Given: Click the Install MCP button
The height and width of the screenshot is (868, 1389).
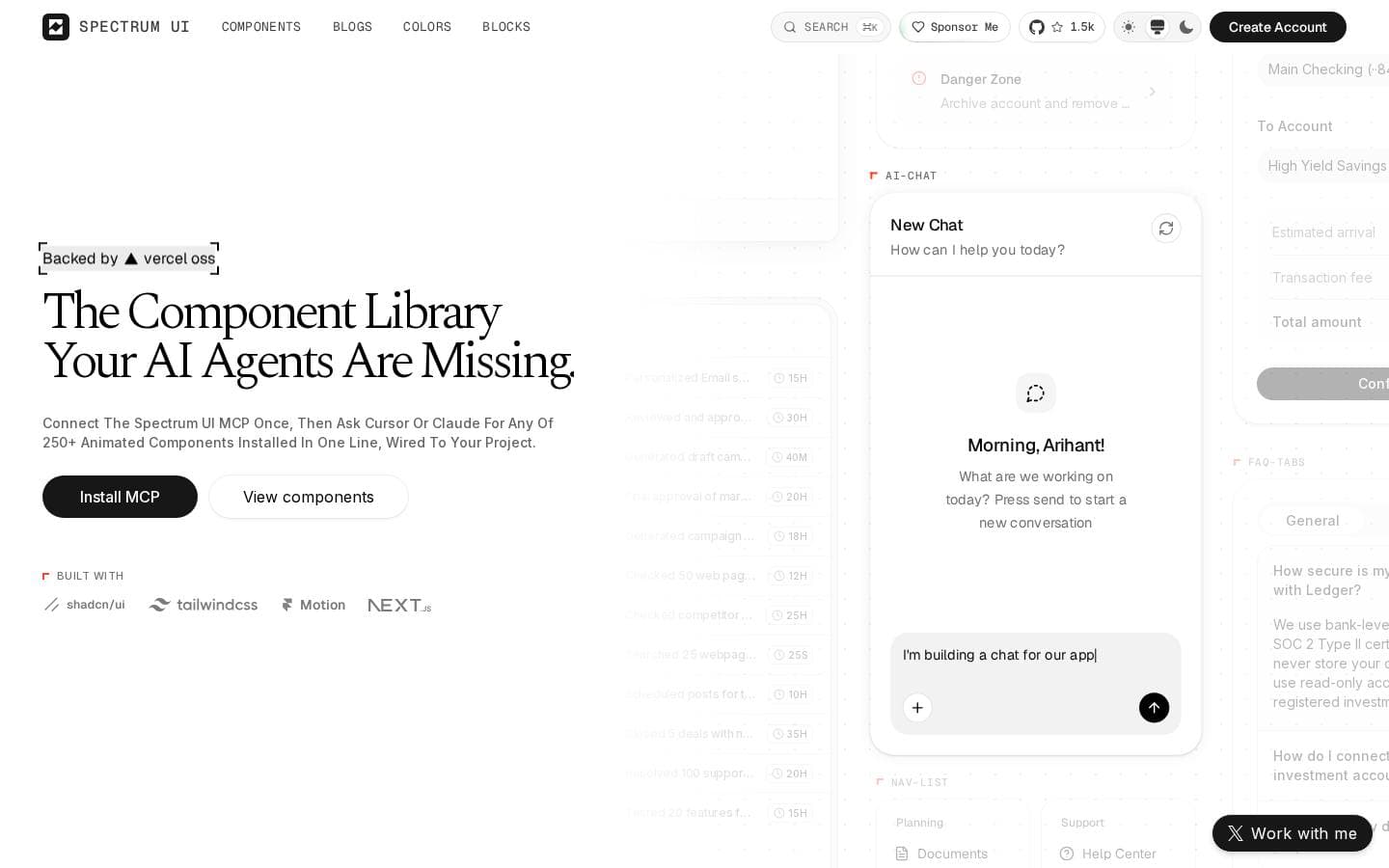Looking at the screenshot, I should (120, 497).
